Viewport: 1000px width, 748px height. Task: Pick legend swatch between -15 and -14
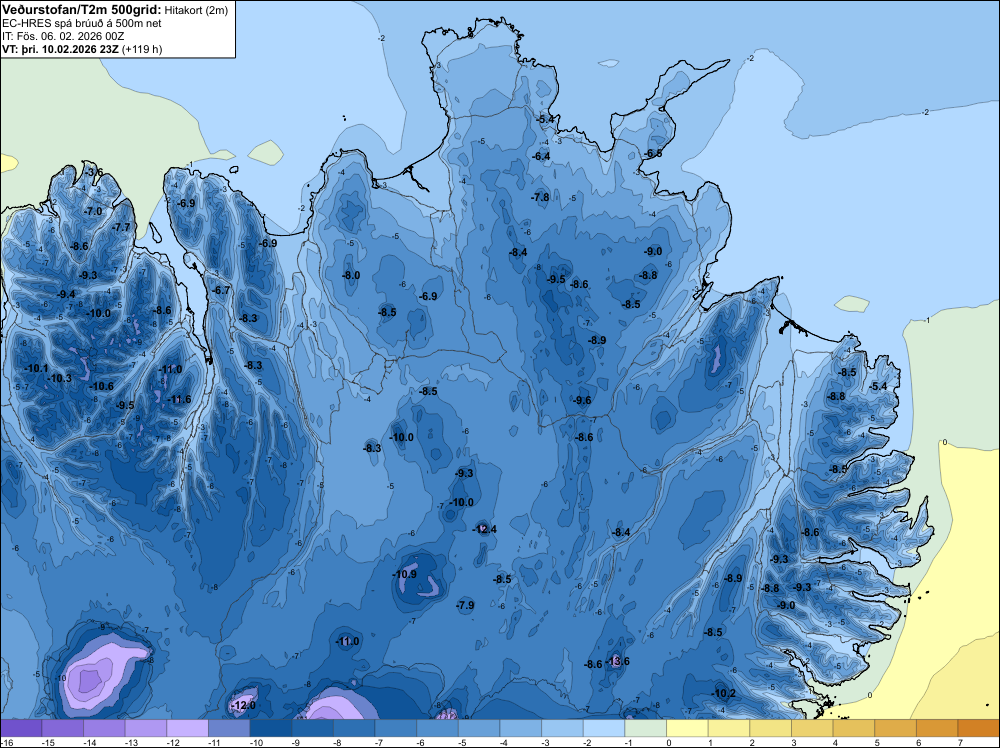[62, 728]
